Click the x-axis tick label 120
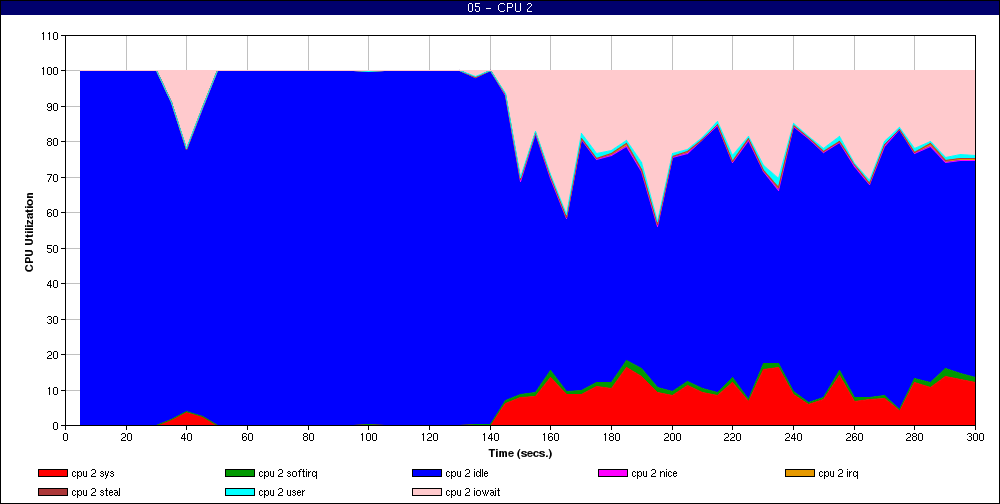 click(429, 437)
